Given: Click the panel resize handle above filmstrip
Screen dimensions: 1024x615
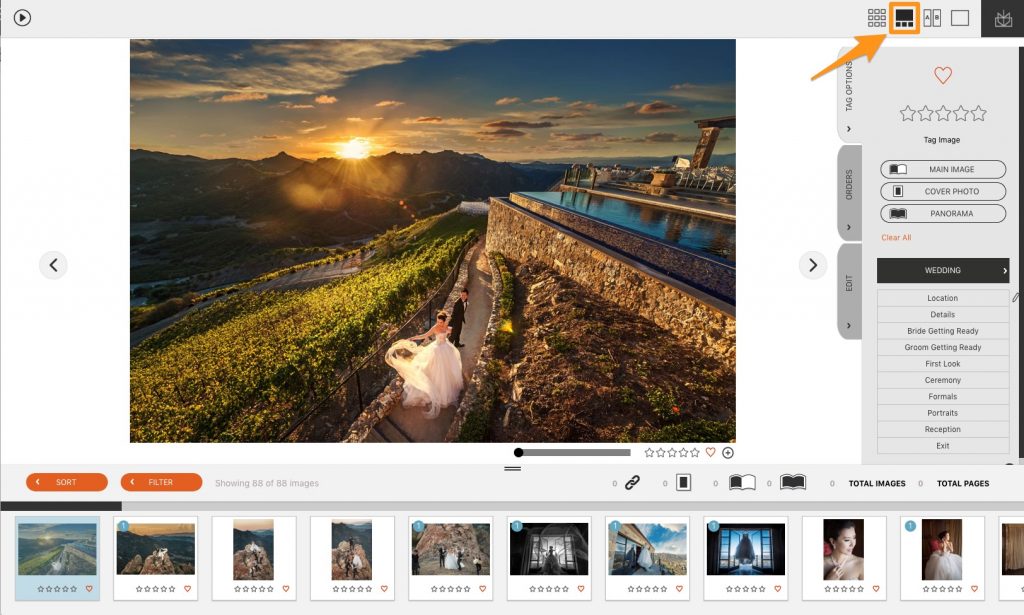Looking at the screenshot, I should 513,469.
